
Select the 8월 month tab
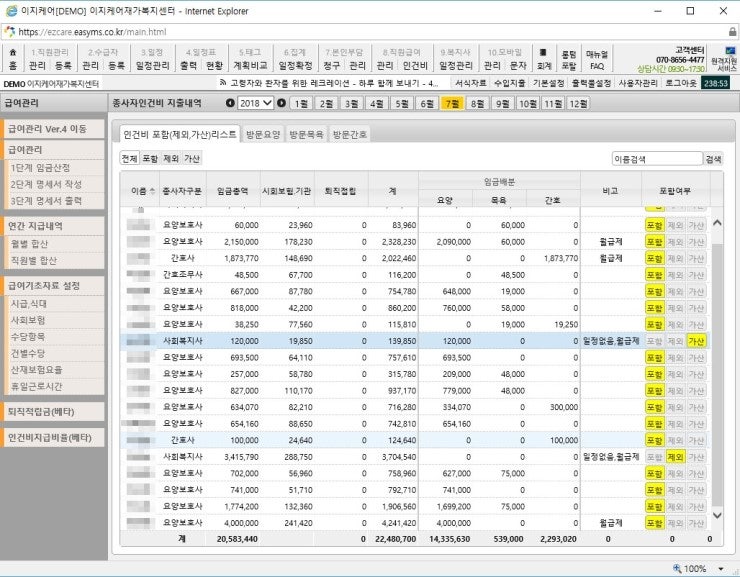477,103
